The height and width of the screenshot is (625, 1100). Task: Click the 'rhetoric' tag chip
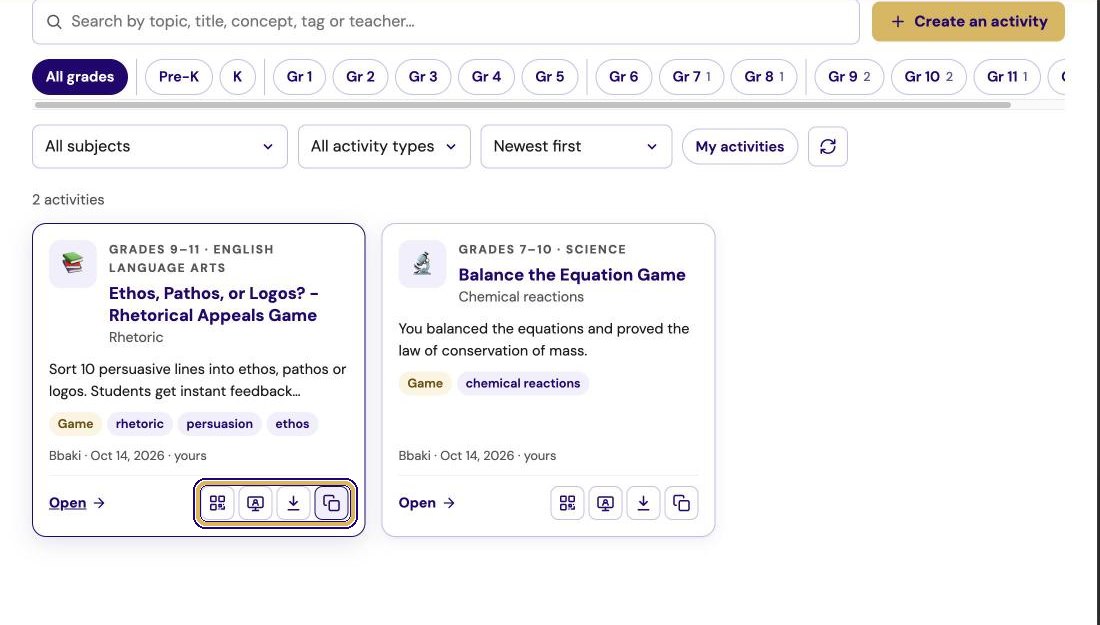point(140,424)
